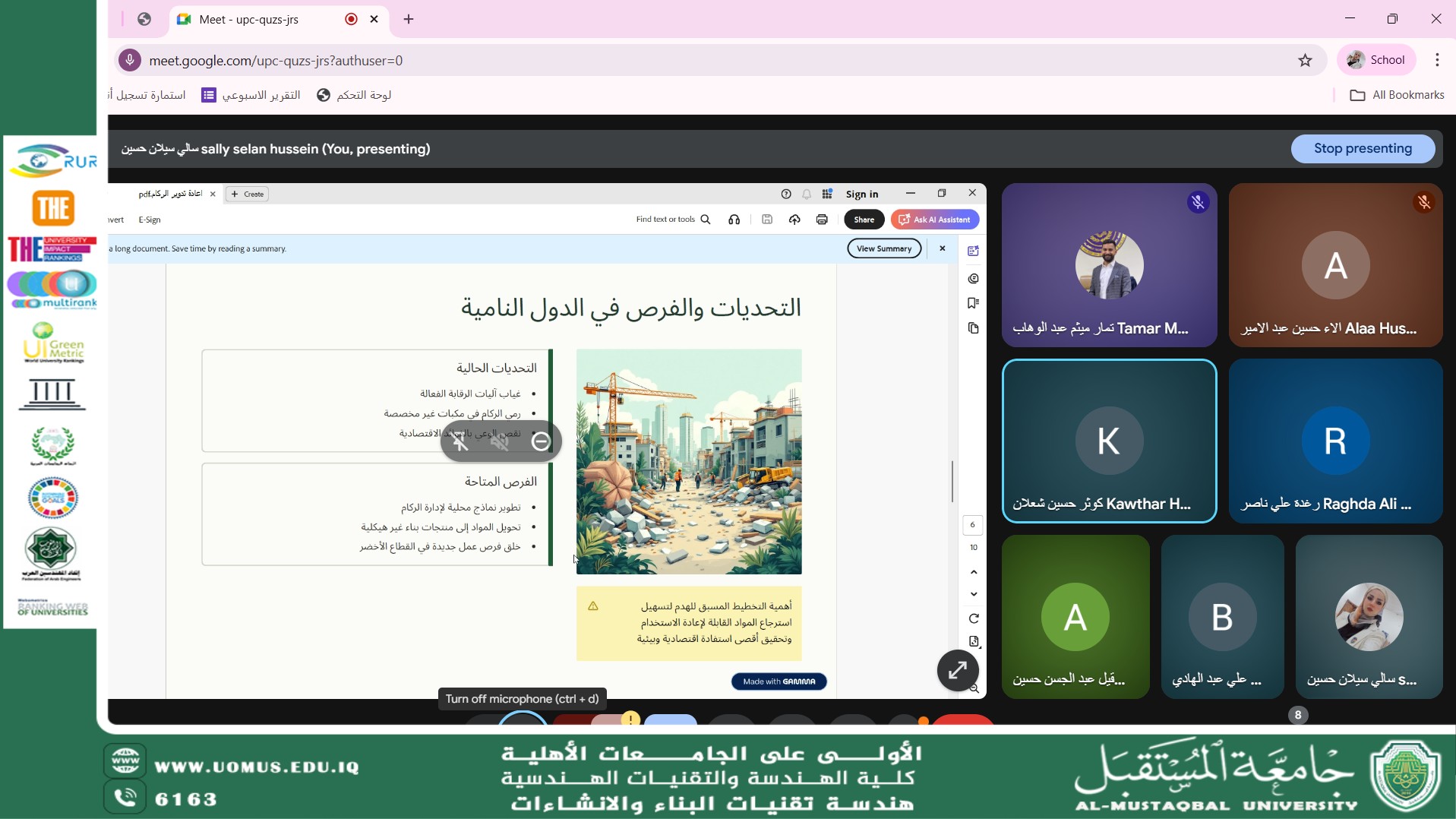
Task: Unpin the presentation in the floating overlay
Action: point(461,441)
